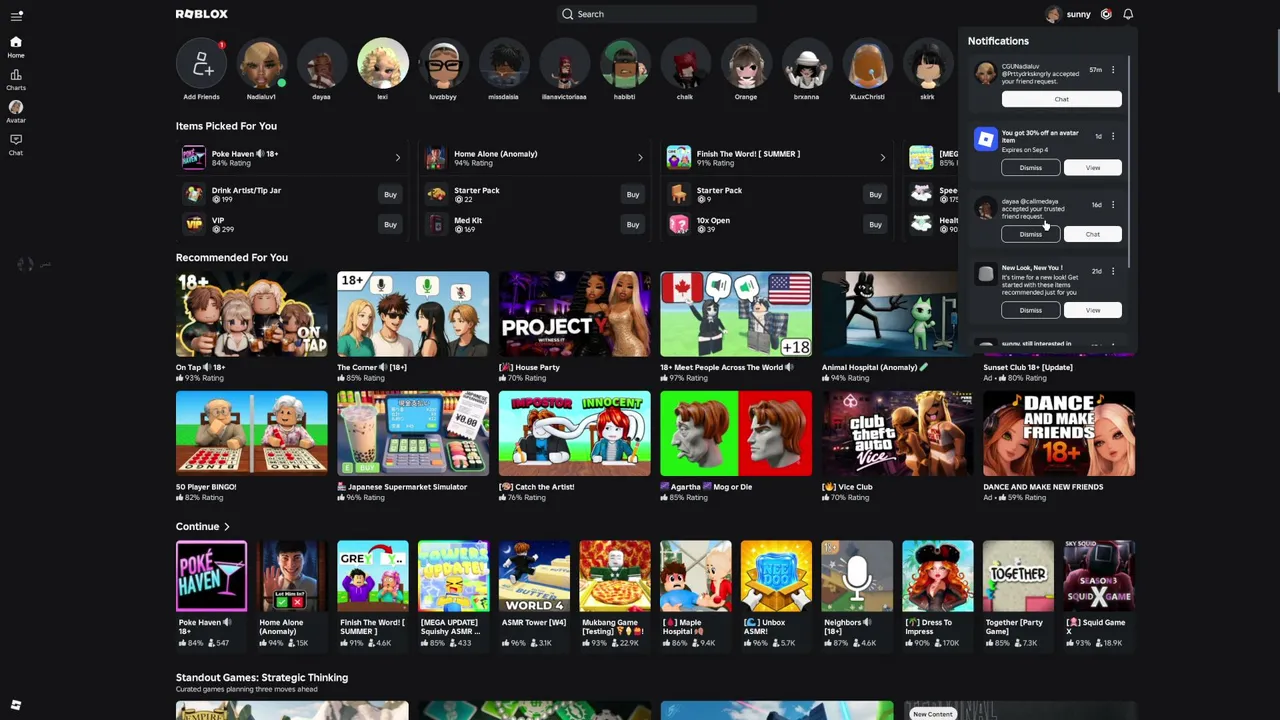This screenshot has height=720, width=1280.
Task: Open Japanese Supermarket Simulator thumbnail
Action: tap(413, 433)
